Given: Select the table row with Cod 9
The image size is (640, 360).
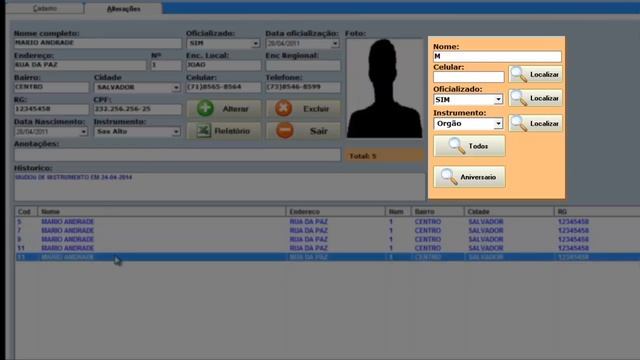Looking at the screenshot, I should pyautogui.click(x=327, y=239).
